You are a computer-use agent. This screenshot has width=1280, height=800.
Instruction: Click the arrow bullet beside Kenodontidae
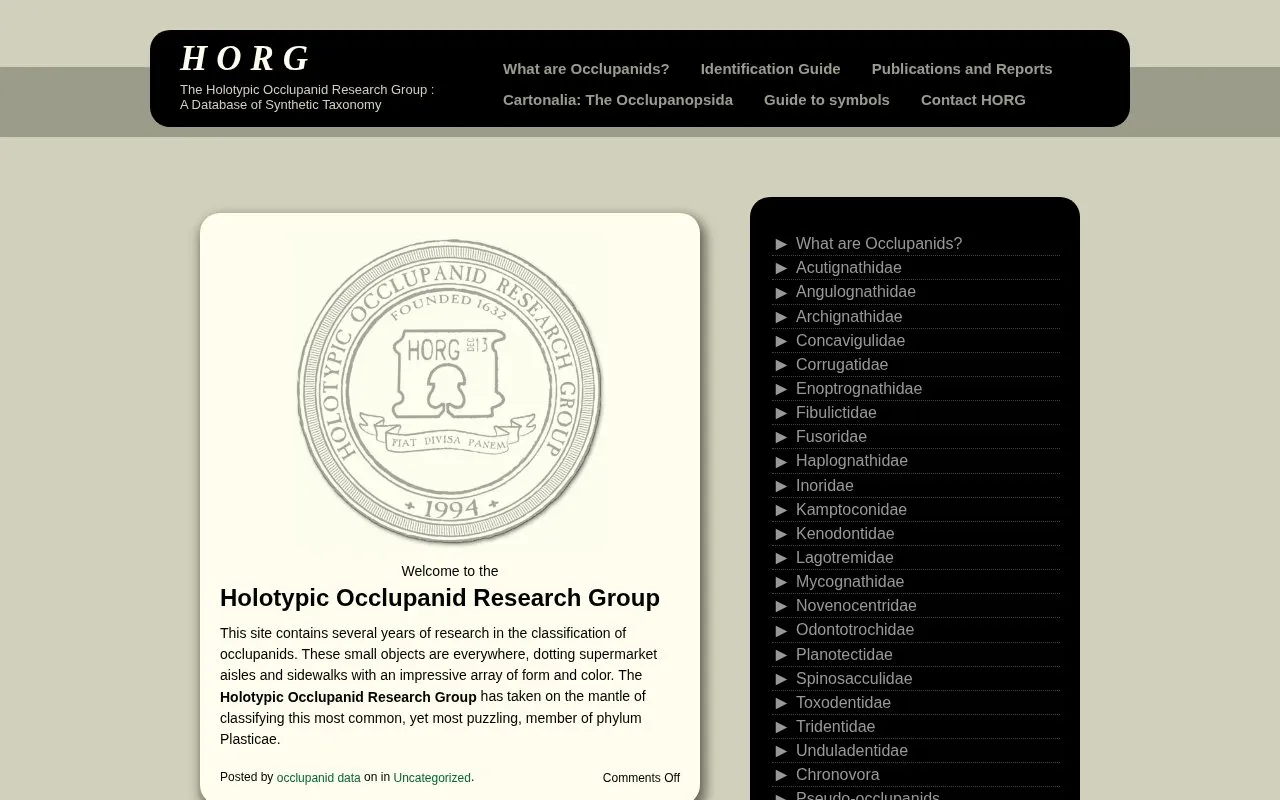[x=782, y=534]
